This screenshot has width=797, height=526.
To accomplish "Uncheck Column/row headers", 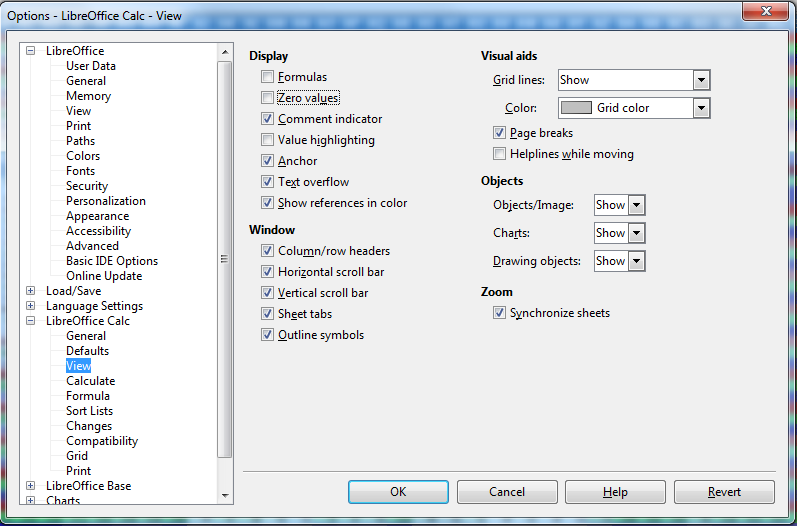I will (267, 251).
